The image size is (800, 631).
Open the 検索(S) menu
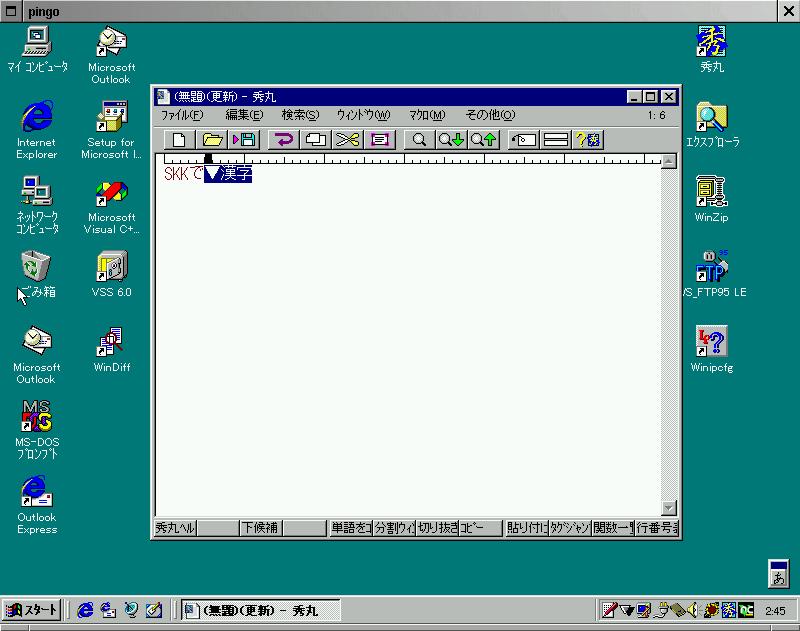pos(300,115)
